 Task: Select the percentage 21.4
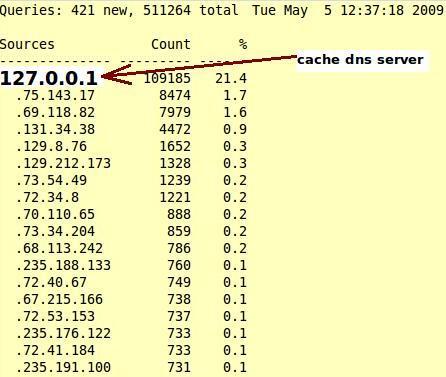point(231,78)
